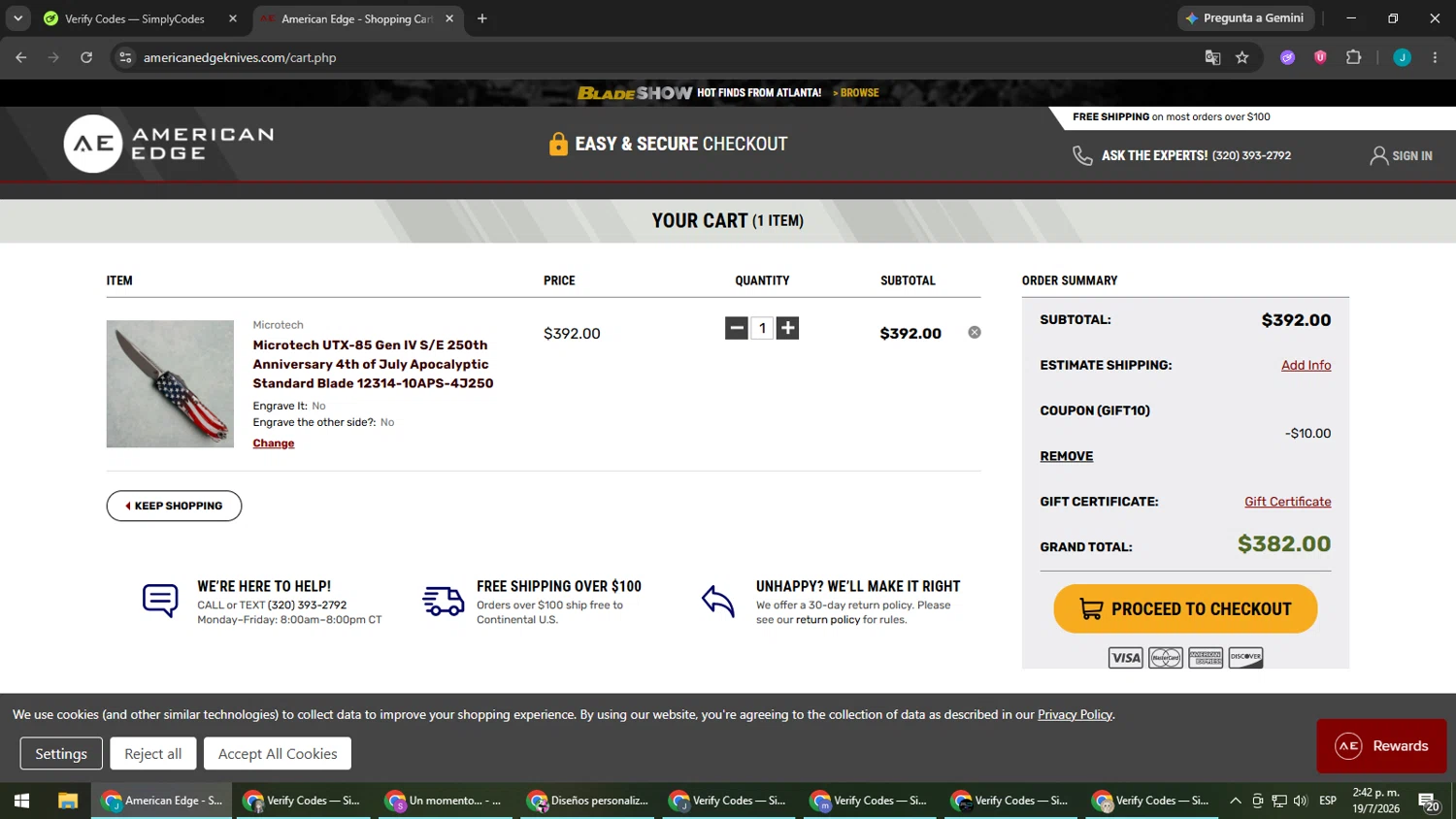
Task: Select the American Edge - Shopping Cart tab
Action: pyautogui.click(x=356, y=18)
